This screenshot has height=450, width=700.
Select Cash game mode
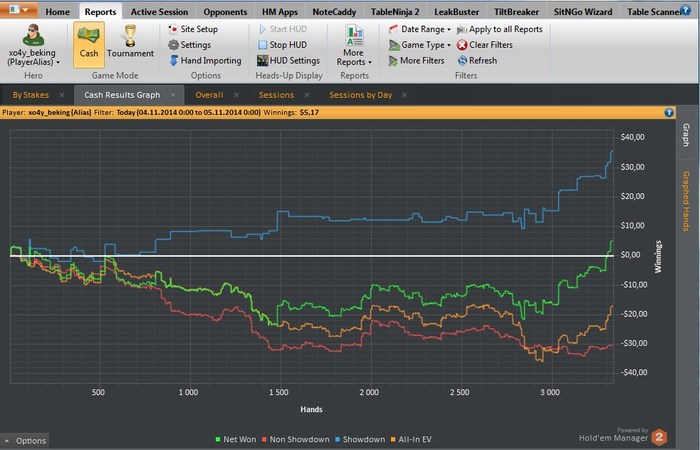point(89,45)
